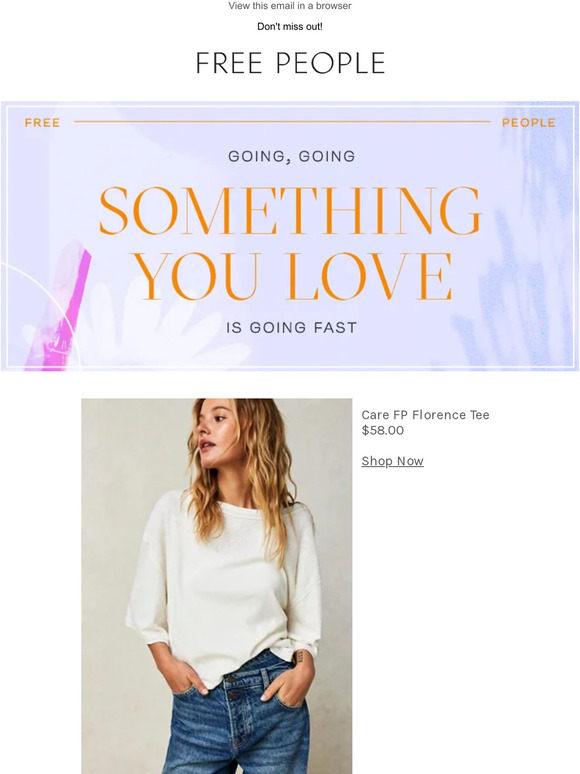This screenshot has width=580, height=774.
Task: Click the FREE PEOPLE header logo
Action: tap(290, 63)
